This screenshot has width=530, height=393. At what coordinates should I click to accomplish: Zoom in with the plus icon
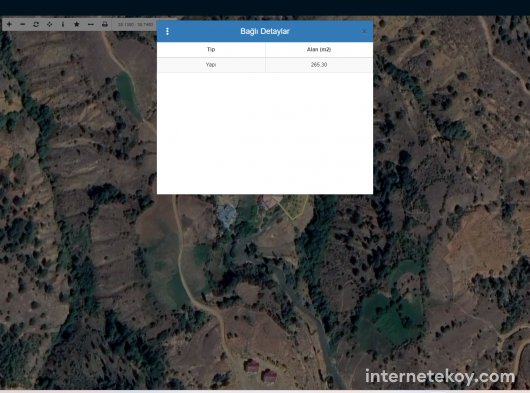point(9,24)
